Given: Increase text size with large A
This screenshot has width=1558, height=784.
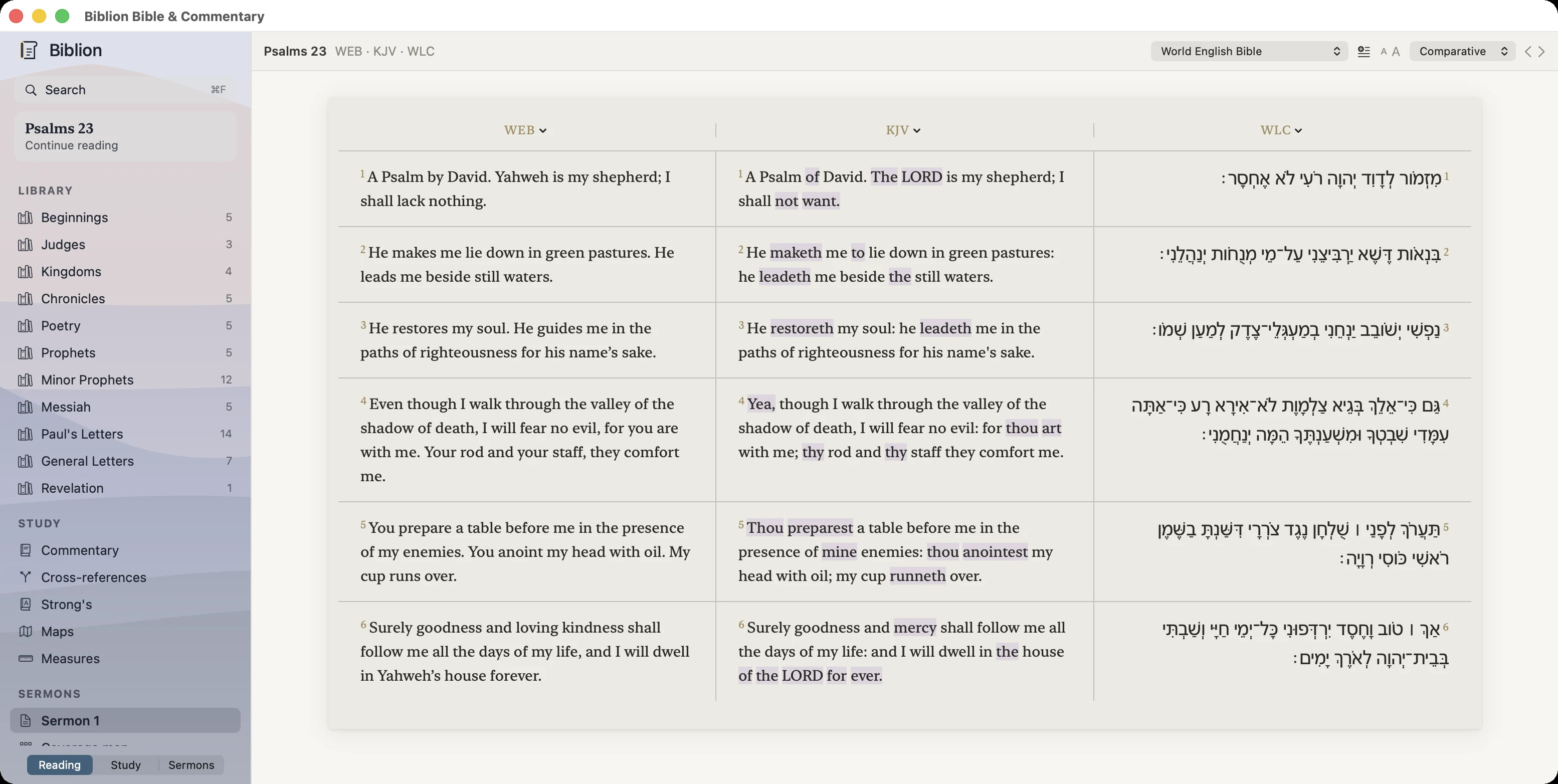Looking at the screenshot, I should pyautogui.click(x=1396, y=52).
